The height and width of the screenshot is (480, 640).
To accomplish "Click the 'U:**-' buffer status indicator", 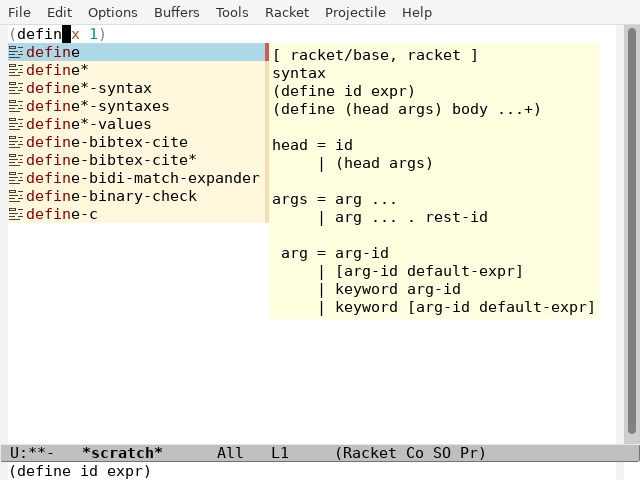I will click(x=32, y=453).
